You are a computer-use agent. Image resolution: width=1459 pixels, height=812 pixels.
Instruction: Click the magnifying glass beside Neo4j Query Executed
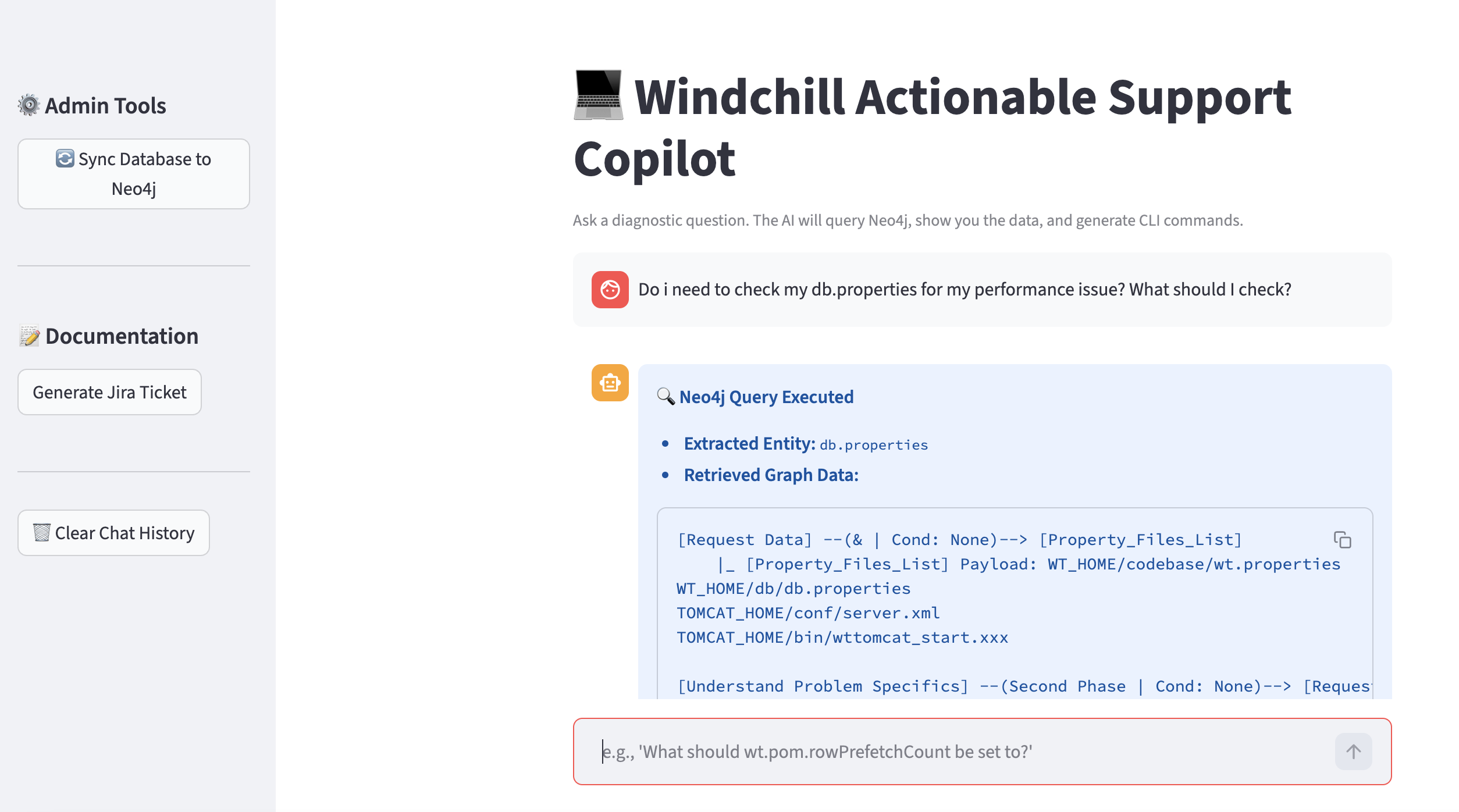pos(666,397)
